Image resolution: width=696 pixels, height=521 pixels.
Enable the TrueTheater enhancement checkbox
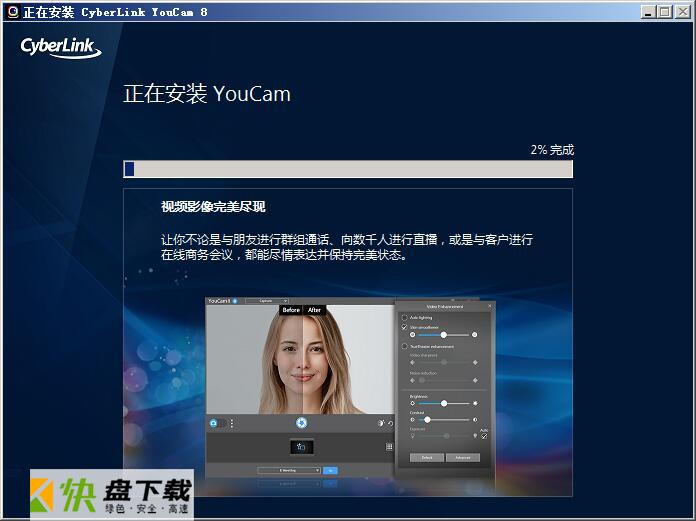click(x=404, y=346)
